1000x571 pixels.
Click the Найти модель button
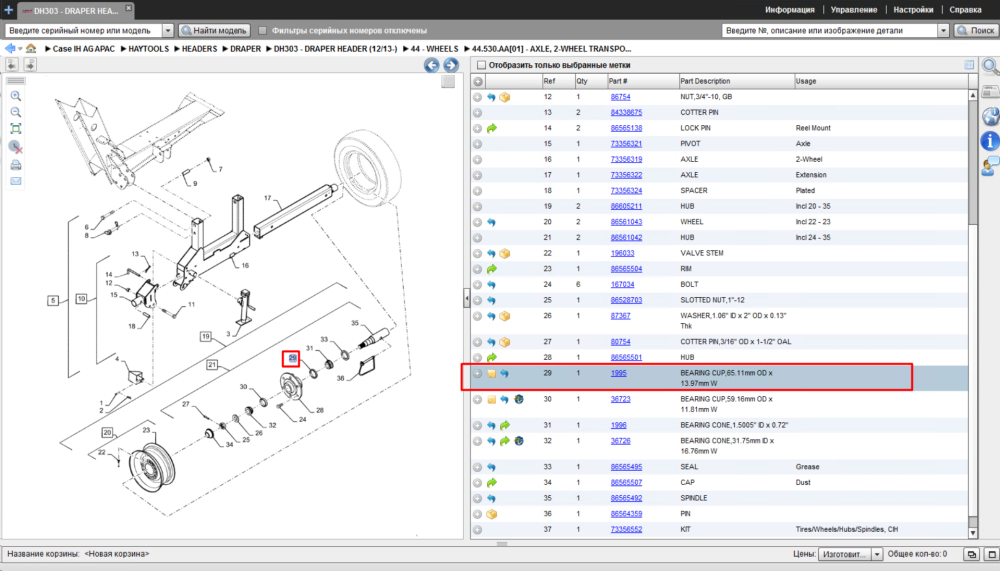[x=214, y=30]
